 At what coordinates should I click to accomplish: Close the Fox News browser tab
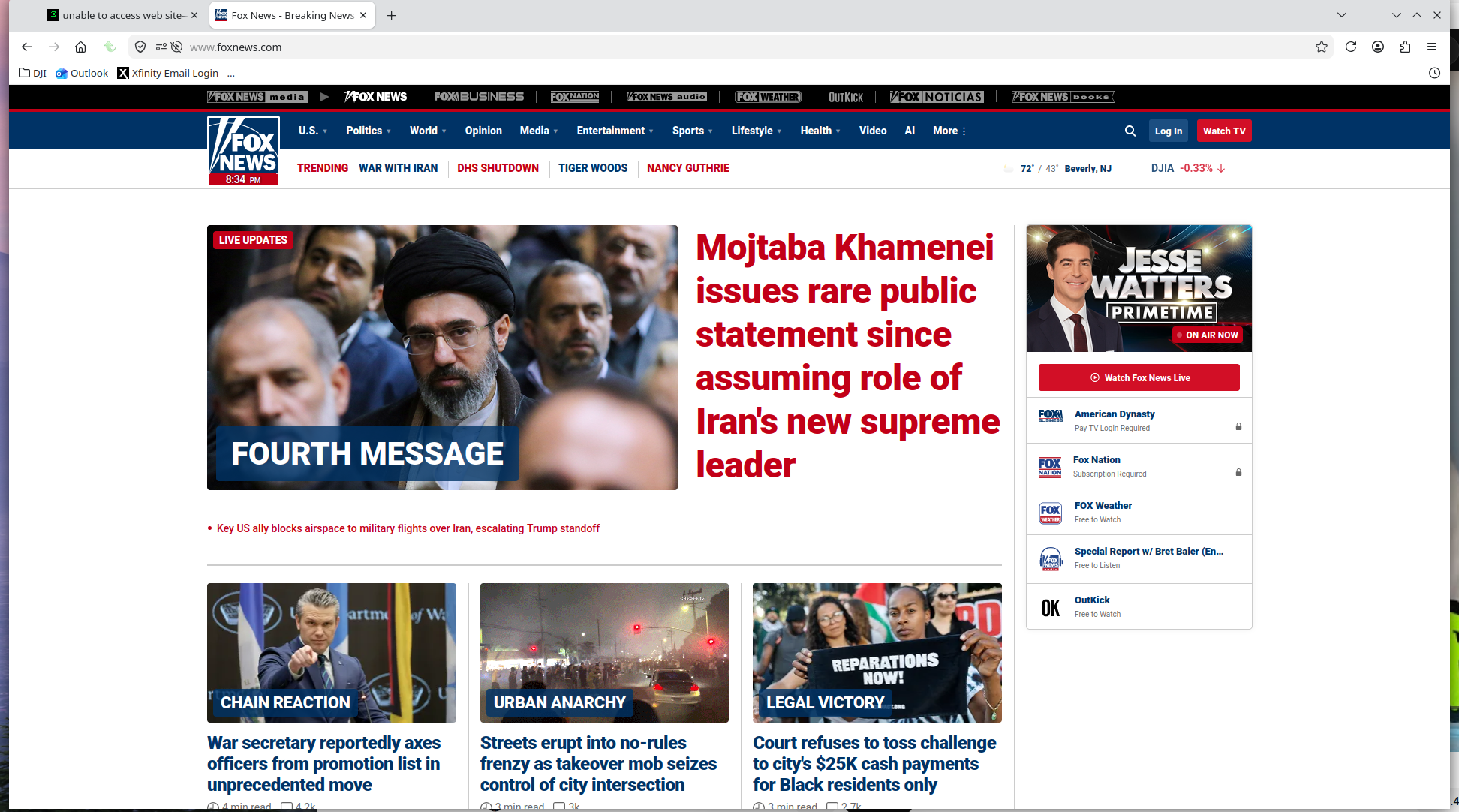click(x=363, y=15)
